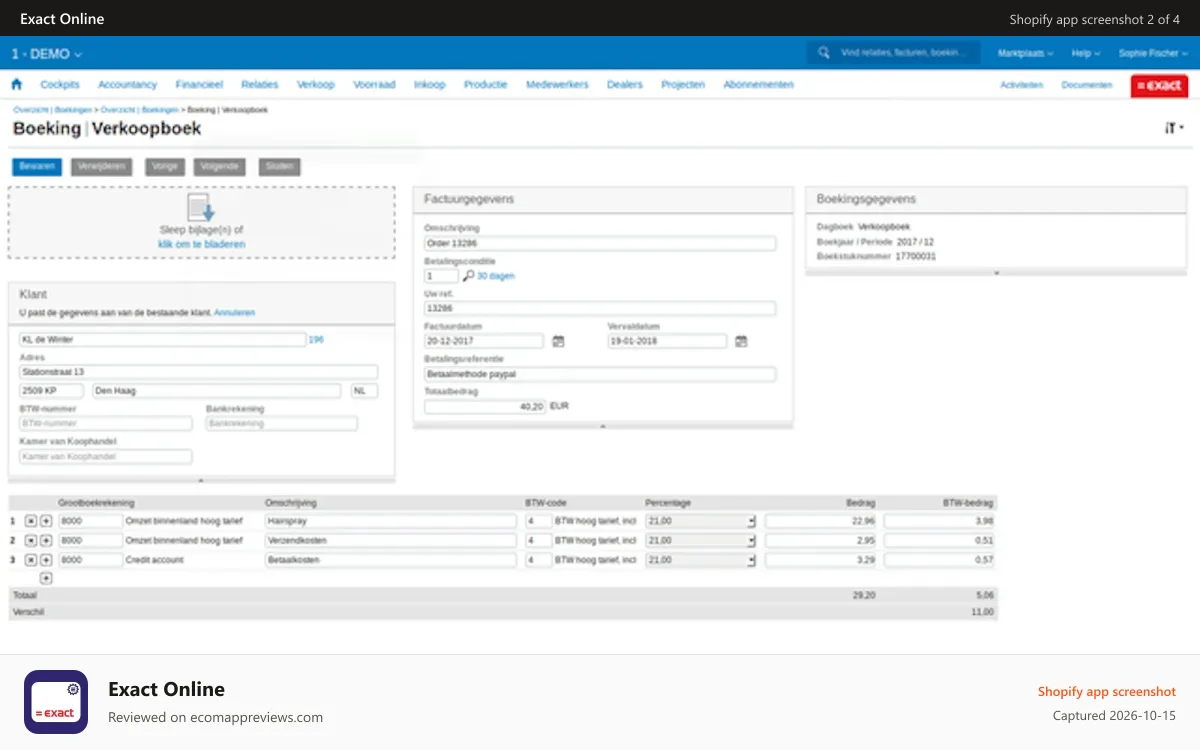Open the Financieel menu
This screenshot has height=750, width=1200.
click(199, 85)
